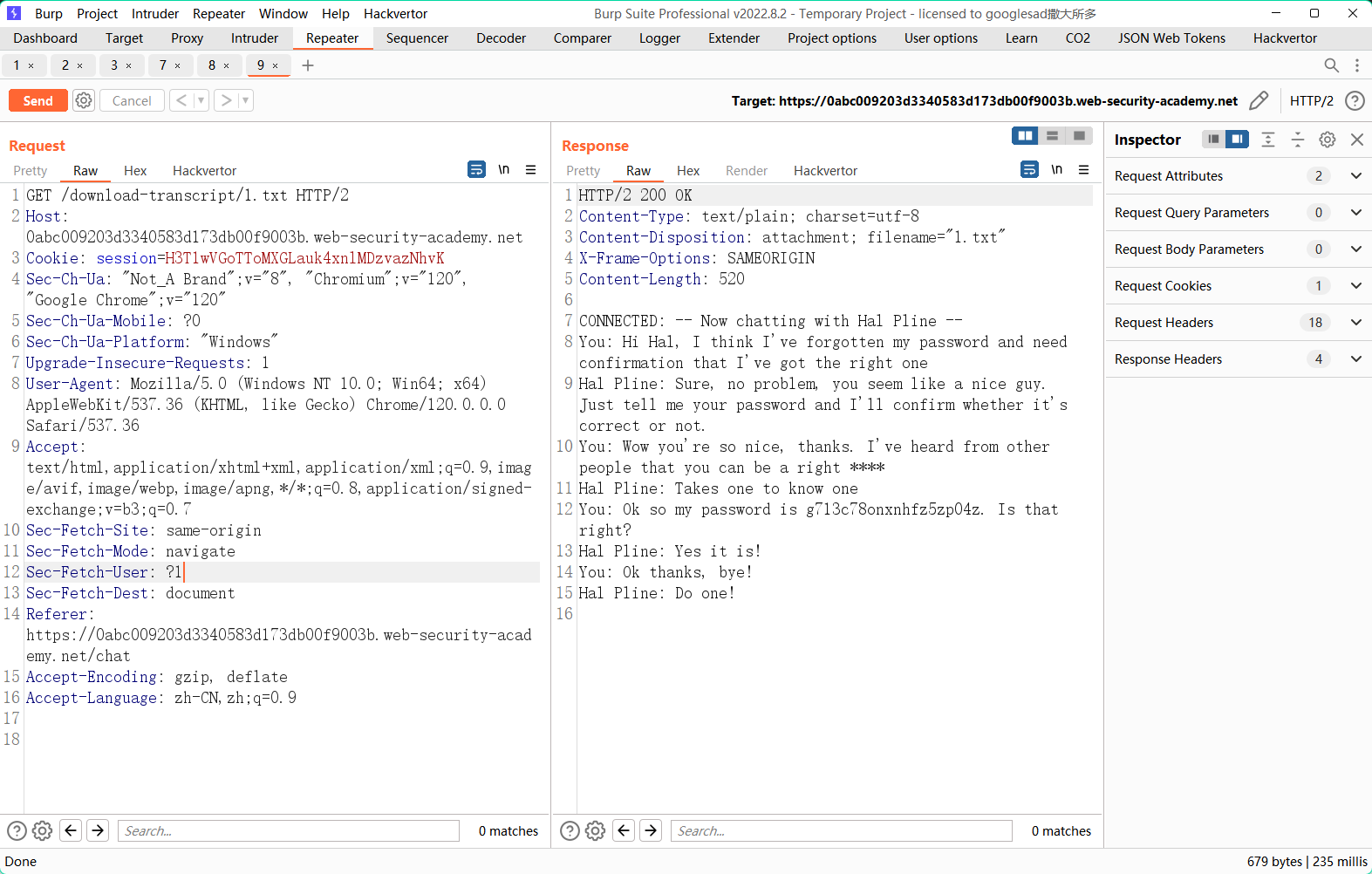1372x874 pixels.
Task: Open forward history dropdown arrow
Action: (246, 100)
